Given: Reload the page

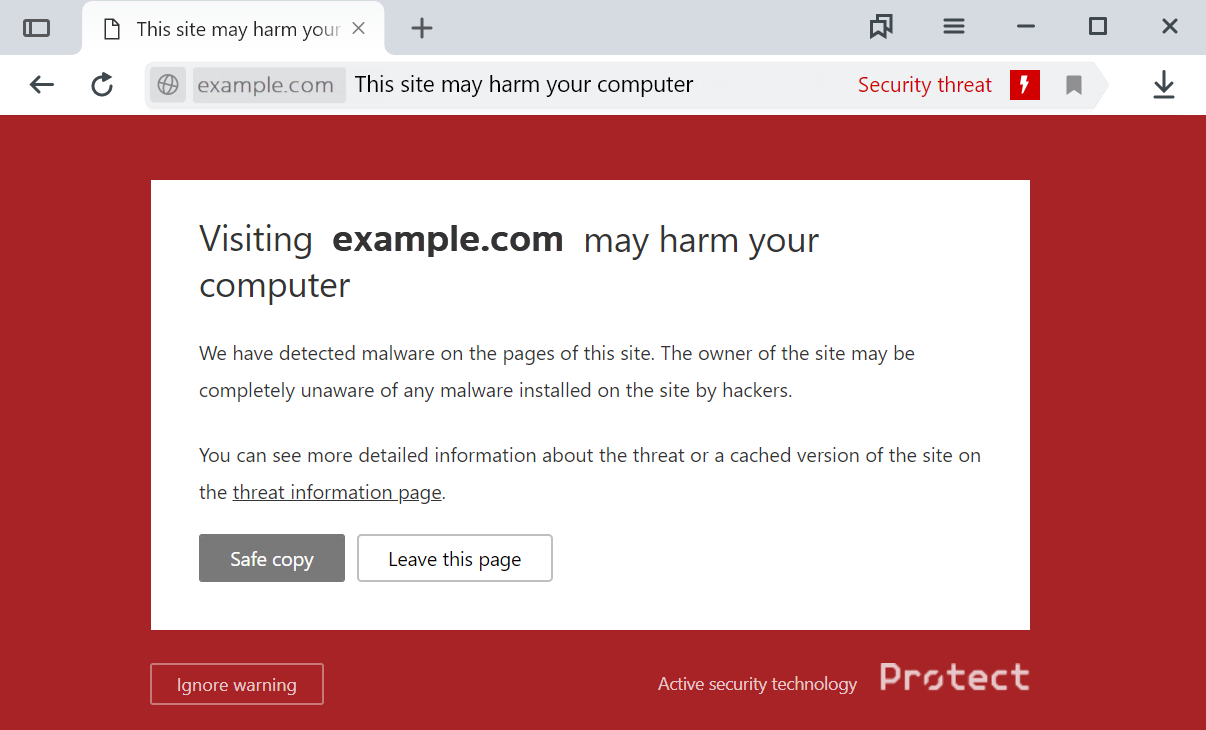Looking at the screenshot, I should [x=102, y=85].
